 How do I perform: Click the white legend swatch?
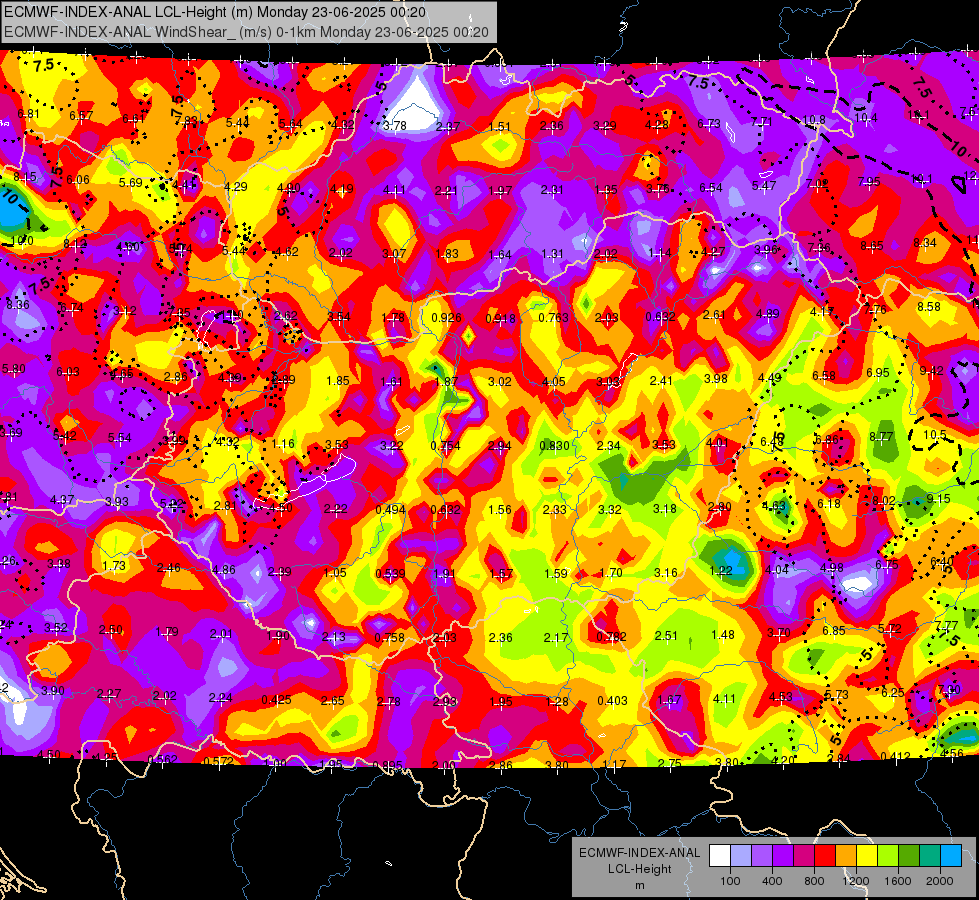(x=720, y=855)
